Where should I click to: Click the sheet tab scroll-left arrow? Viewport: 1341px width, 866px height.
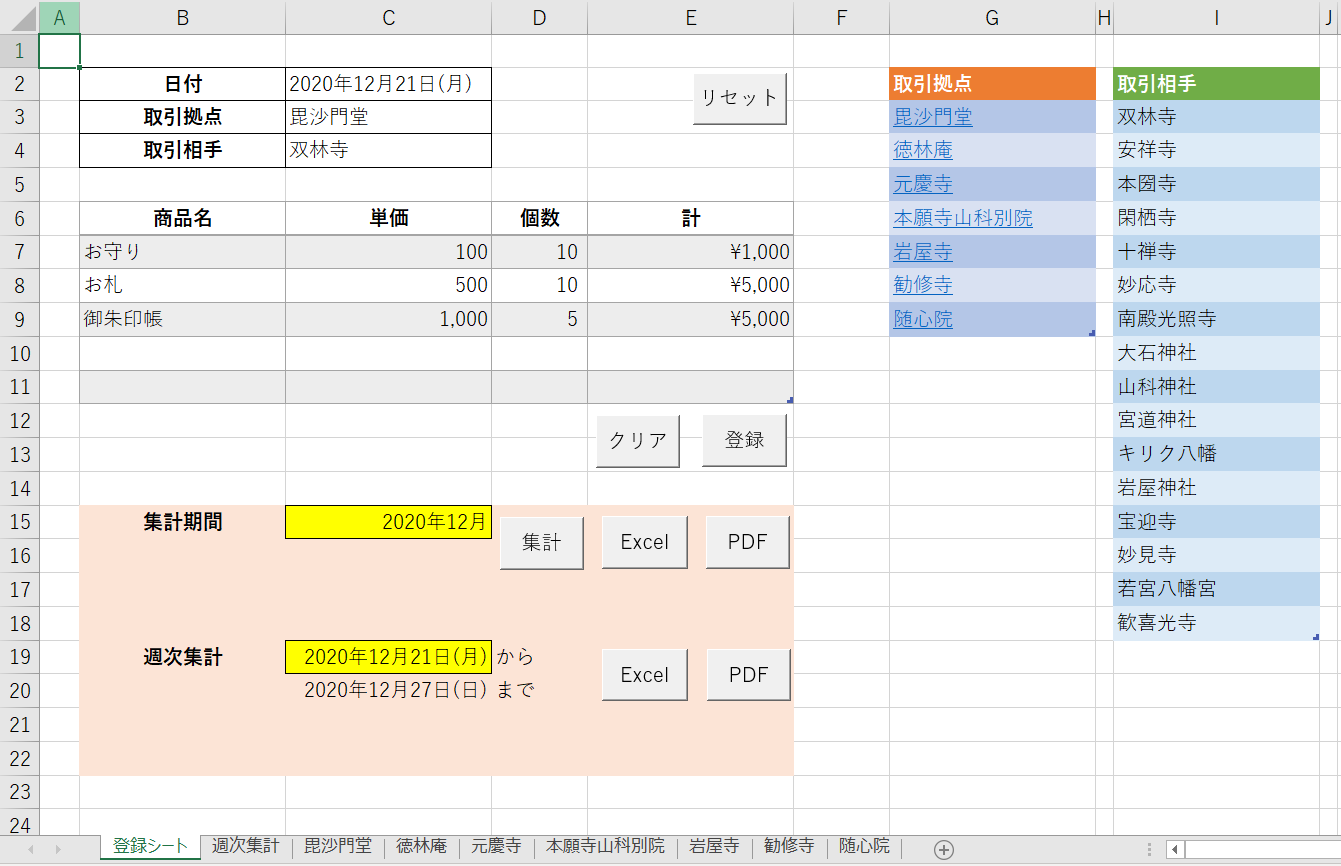click(x=30, y=849)
